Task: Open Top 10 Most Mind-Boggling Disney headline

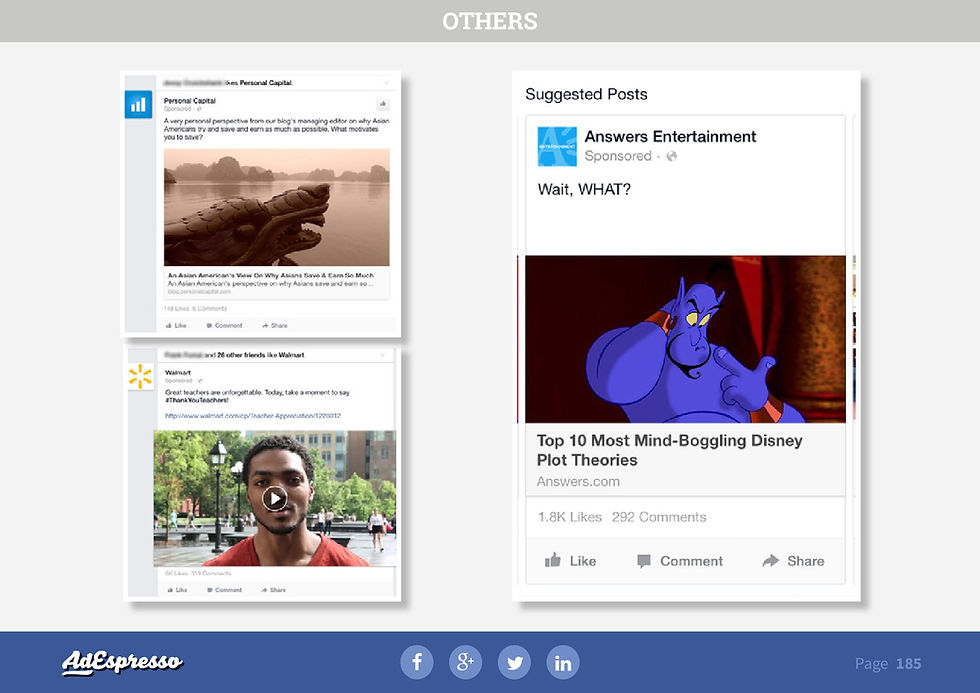Action: (x=669, y=450)
